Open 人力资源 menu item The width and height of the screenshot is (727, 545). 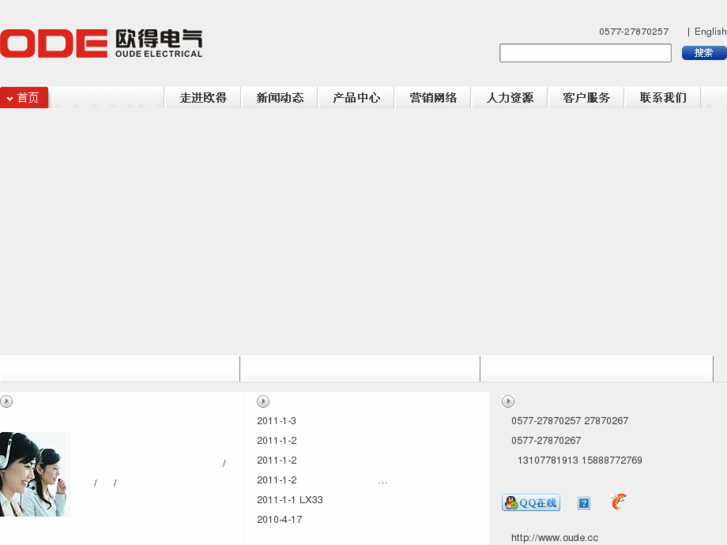point(510,97)
